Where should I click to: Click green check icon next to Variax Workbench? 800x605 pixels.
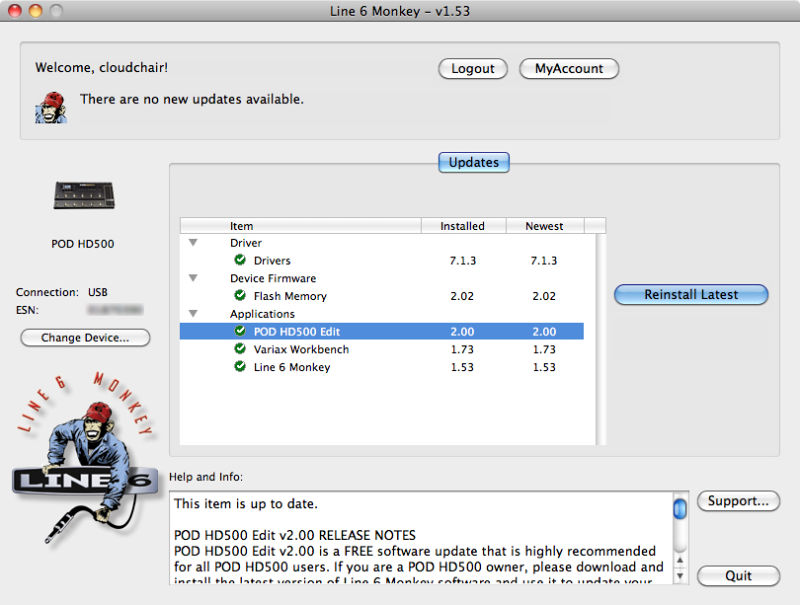(240, 349)
